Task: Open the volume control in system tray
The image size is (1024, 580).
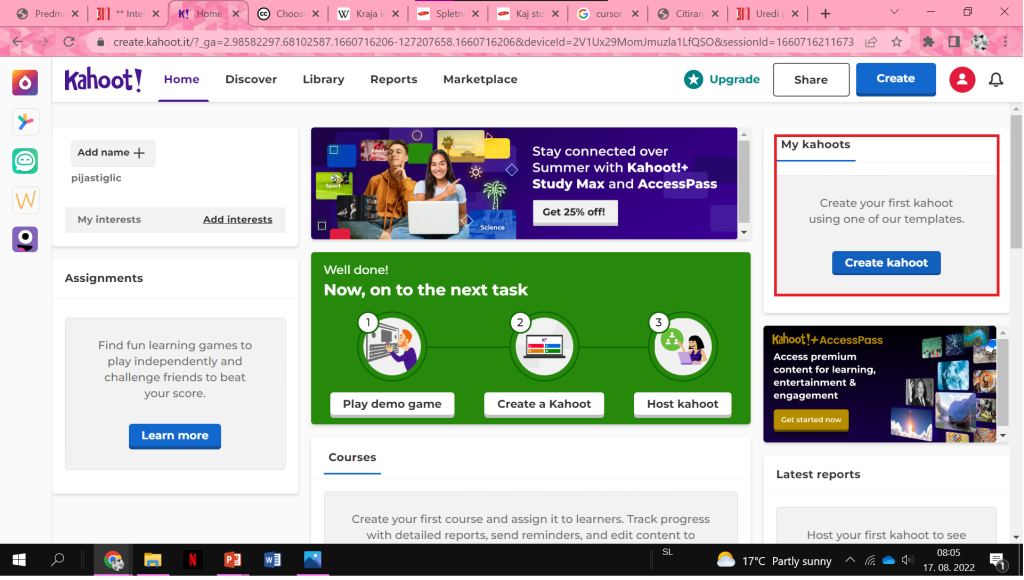Action: click(907, 560)
